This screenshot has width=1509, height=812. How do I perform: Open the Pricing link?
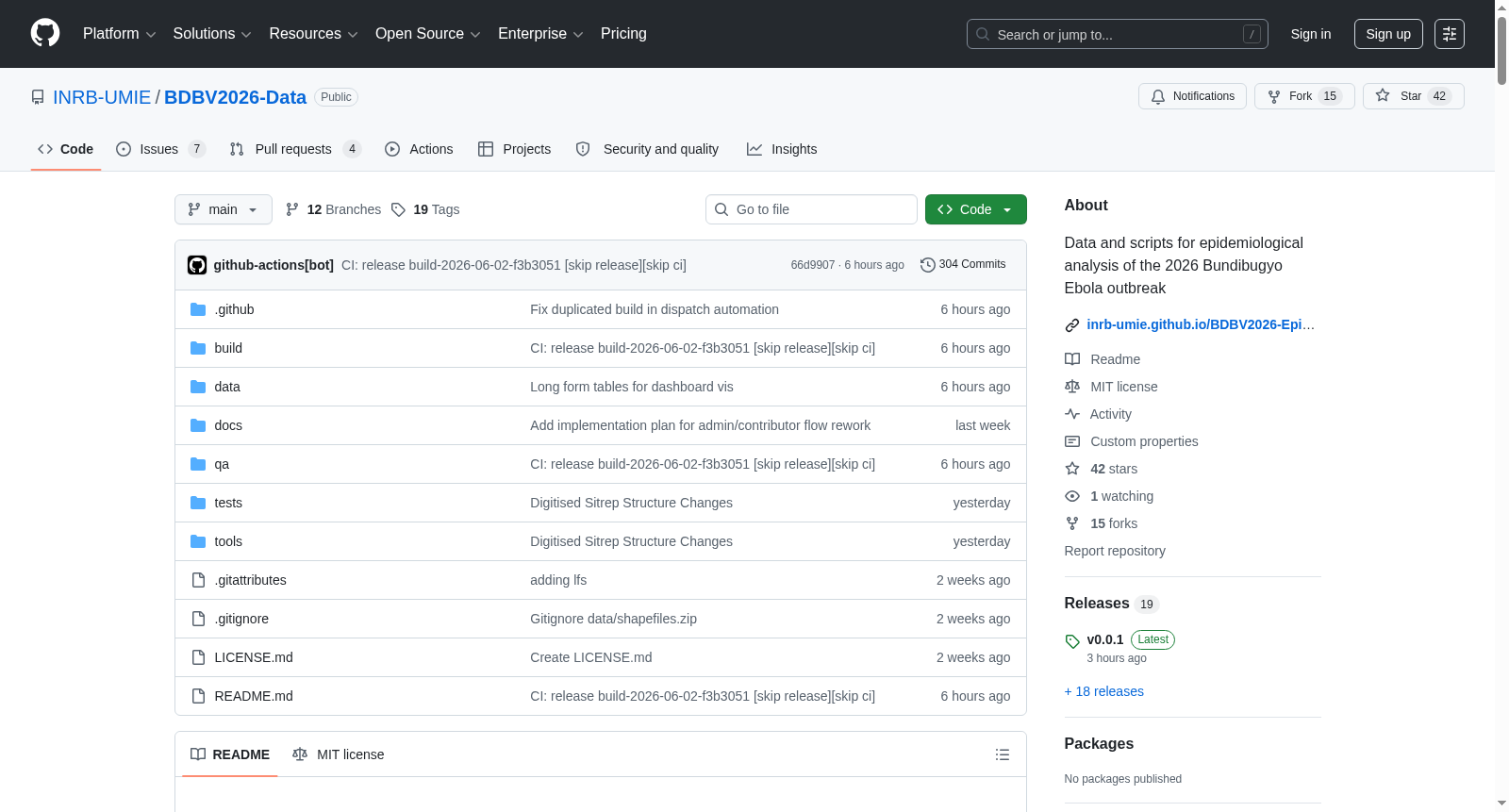coord(623,34)
